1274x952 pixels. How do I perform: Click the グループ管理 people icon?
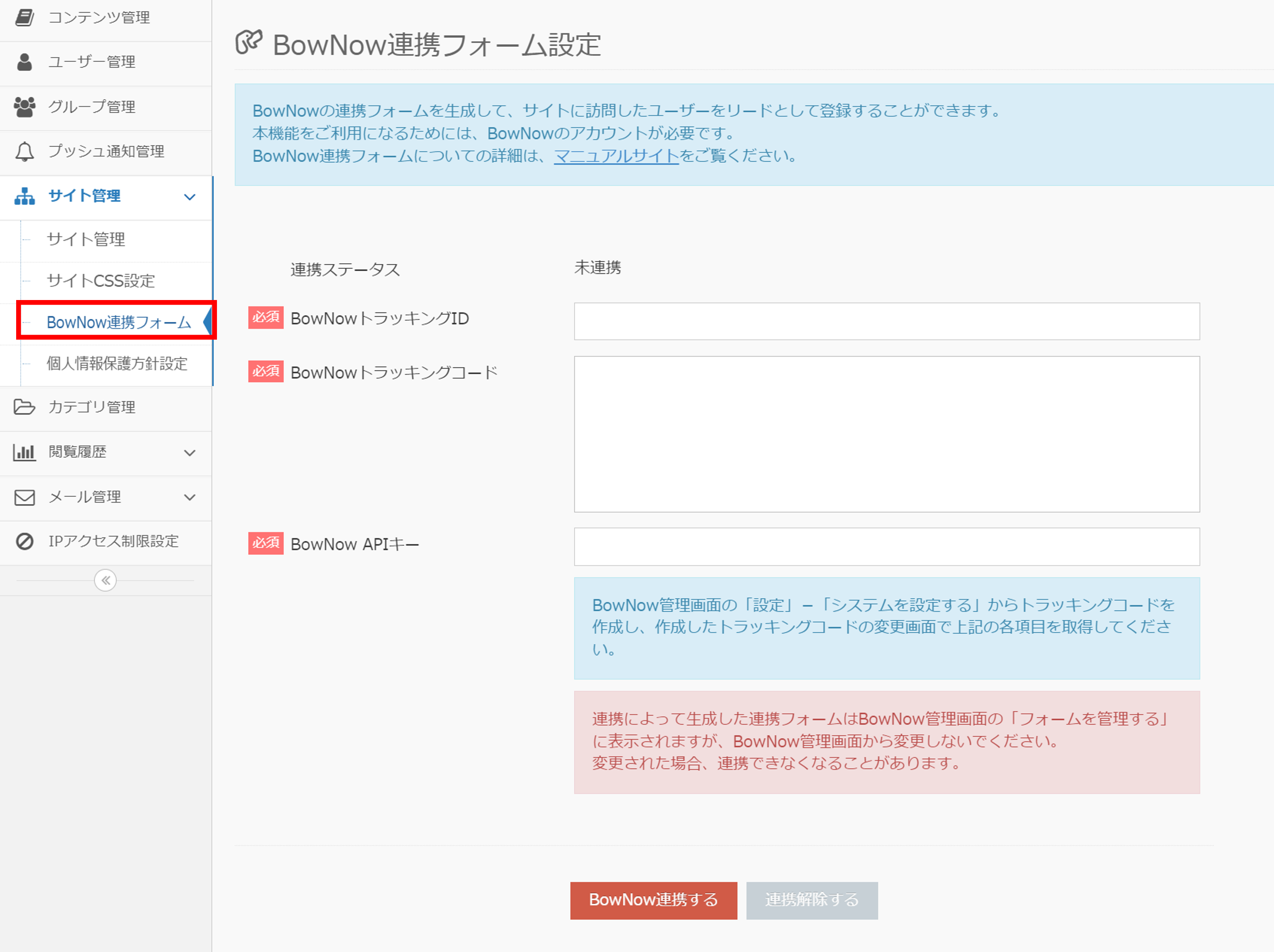pos(24,107)
